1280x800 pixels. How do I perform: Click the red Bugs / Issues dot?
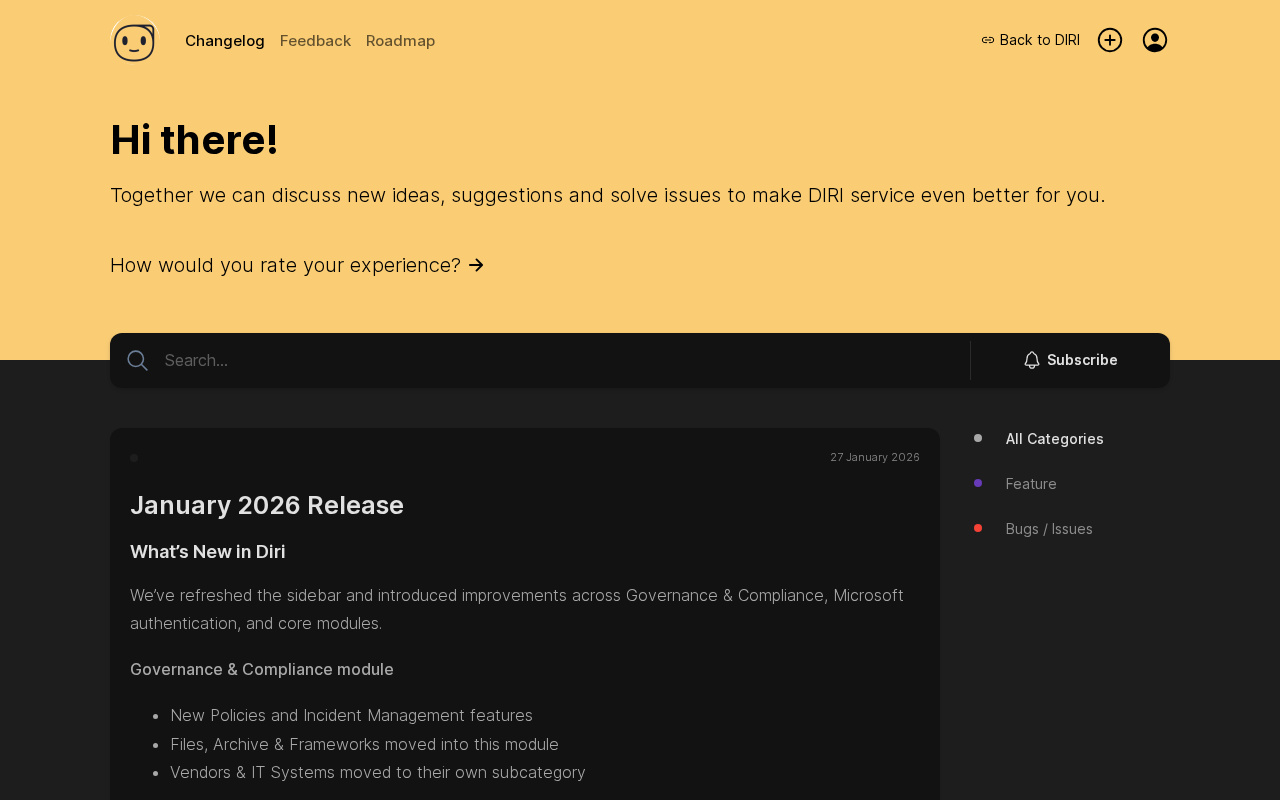pyautogui.click(x=978, y=528)
